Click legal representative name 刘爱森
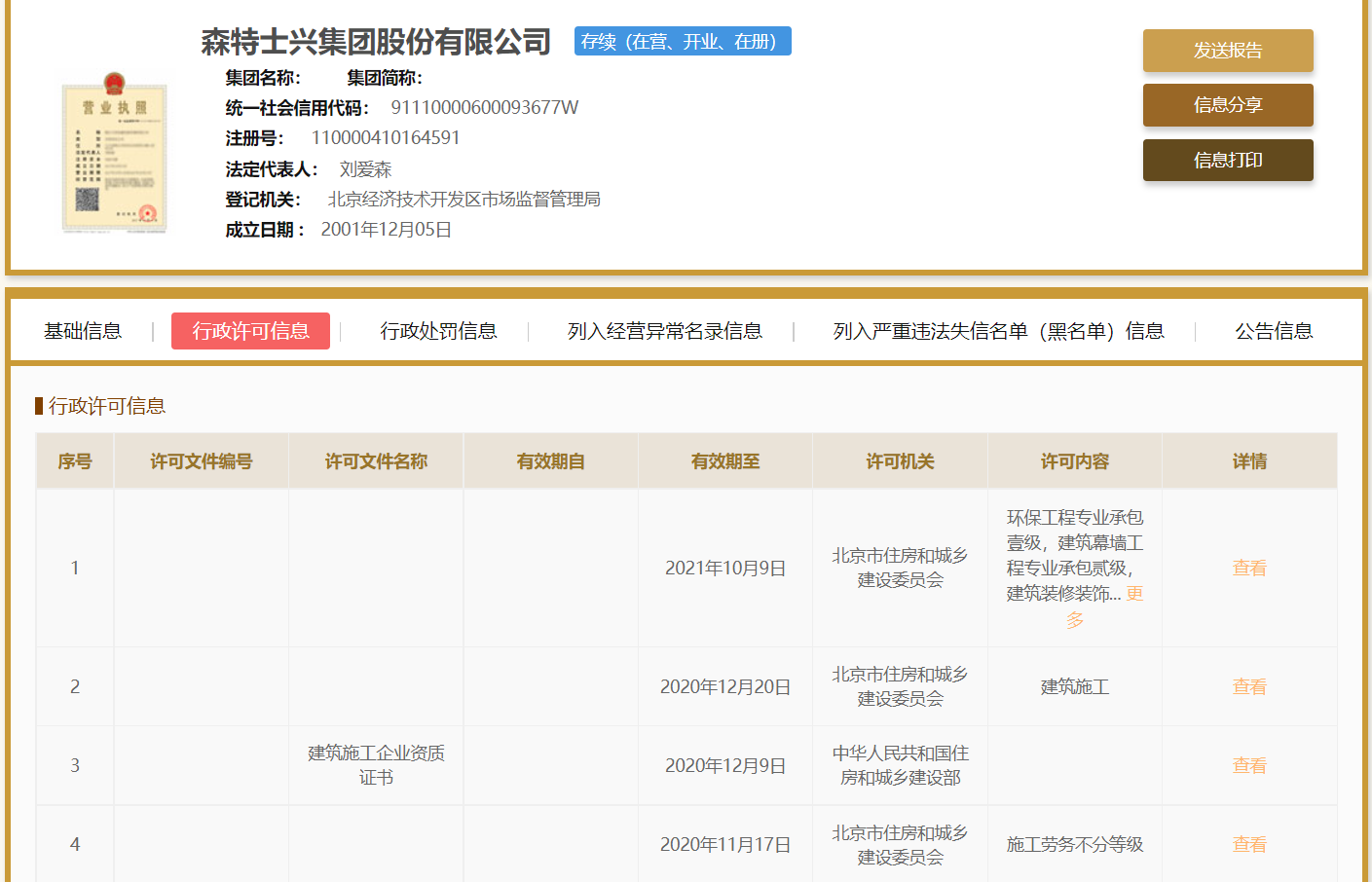The image size is (1372, 882). [365, 169]
